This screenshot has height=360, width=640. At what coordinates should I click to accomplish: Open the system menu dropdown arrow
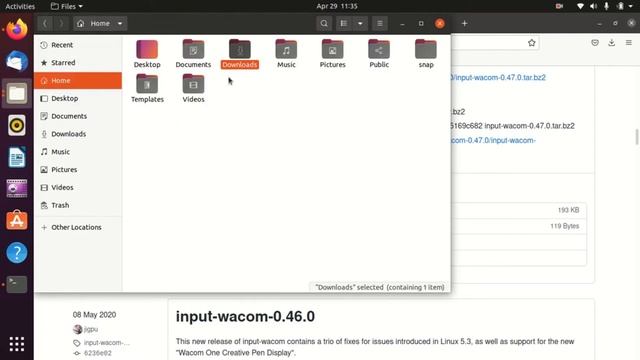pyautogui.click(x=631, y=6)
